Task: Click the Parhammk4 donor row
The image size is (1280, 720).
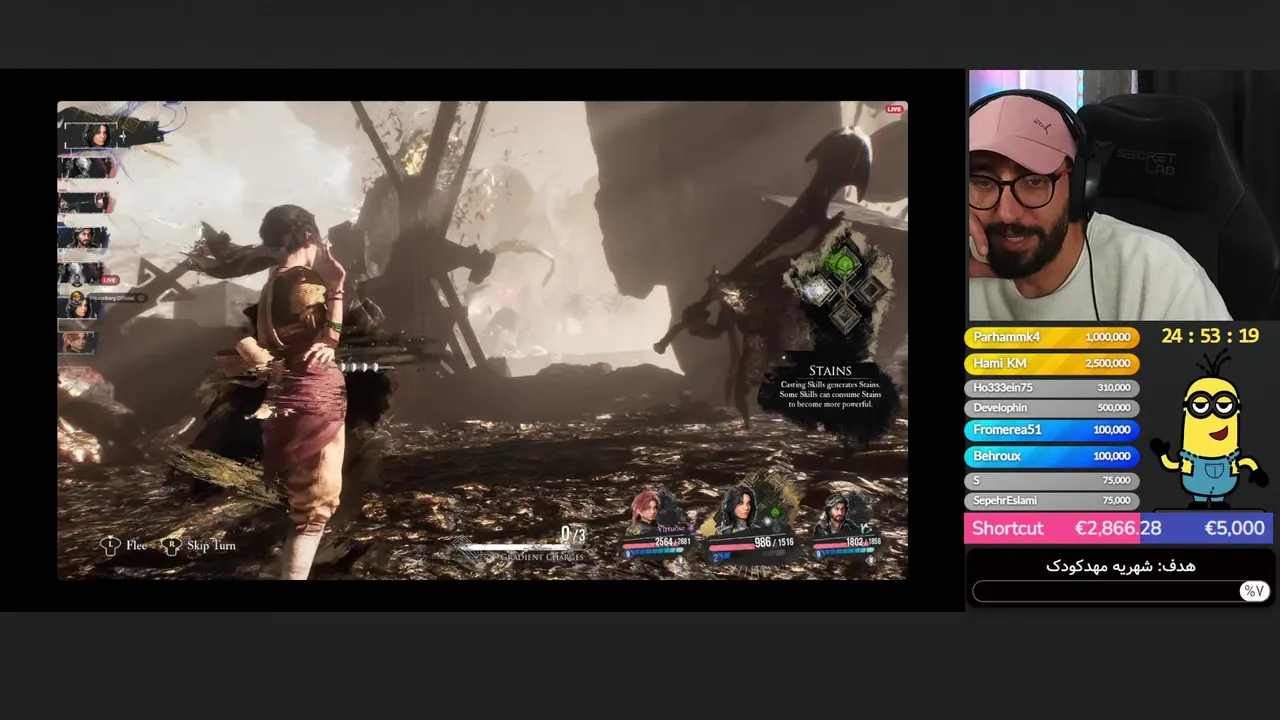Action: [1051, 337]
